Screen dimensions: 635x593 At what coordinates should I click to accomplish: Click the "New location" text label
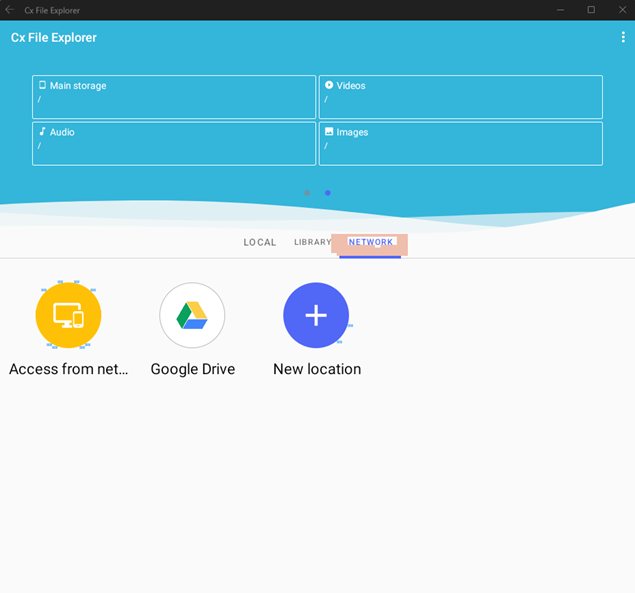(x=317, y=369)
